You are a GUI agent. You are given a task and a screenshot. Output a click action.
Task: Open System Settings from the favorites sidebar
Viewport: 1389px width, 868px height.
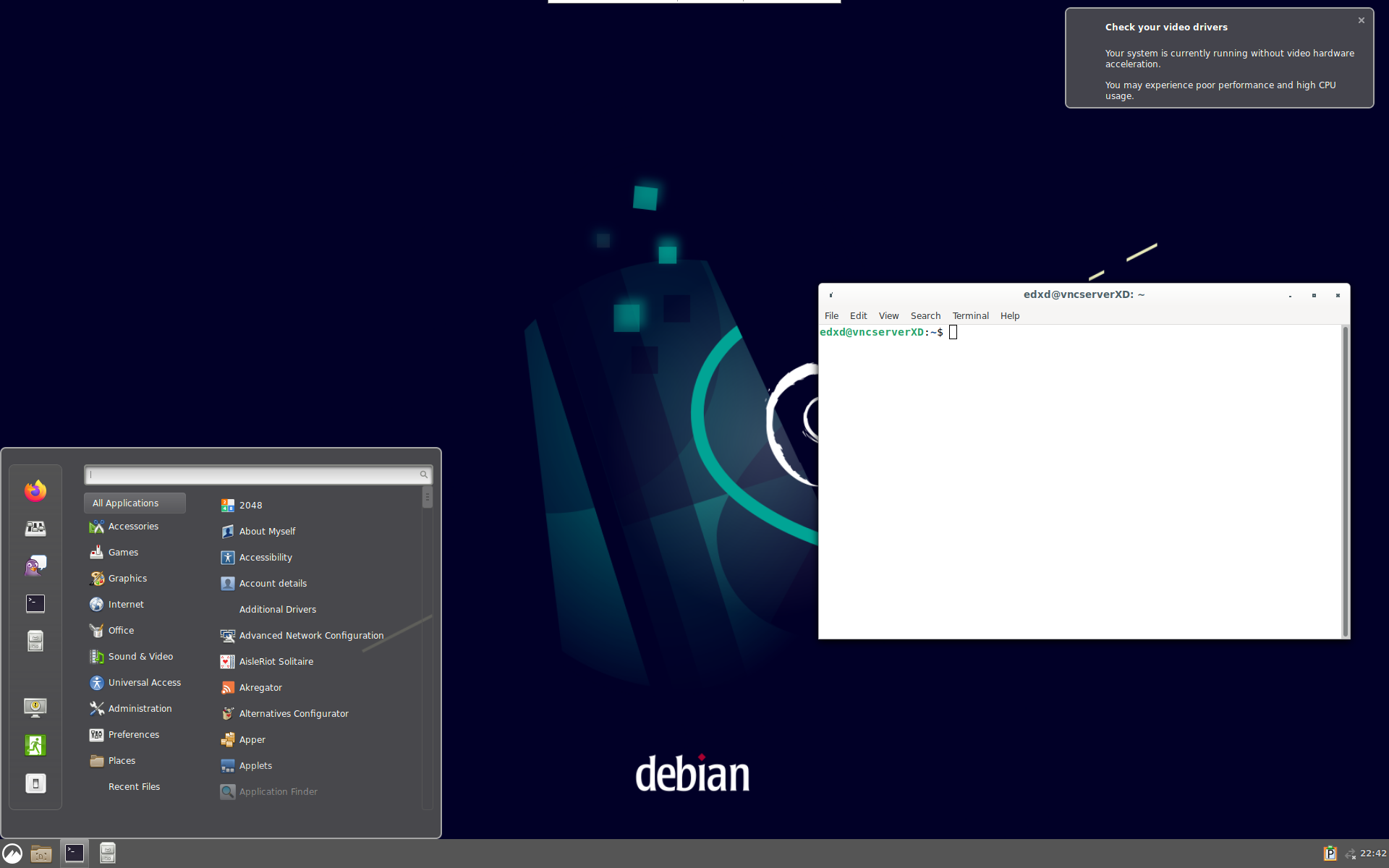coord(35,529)
